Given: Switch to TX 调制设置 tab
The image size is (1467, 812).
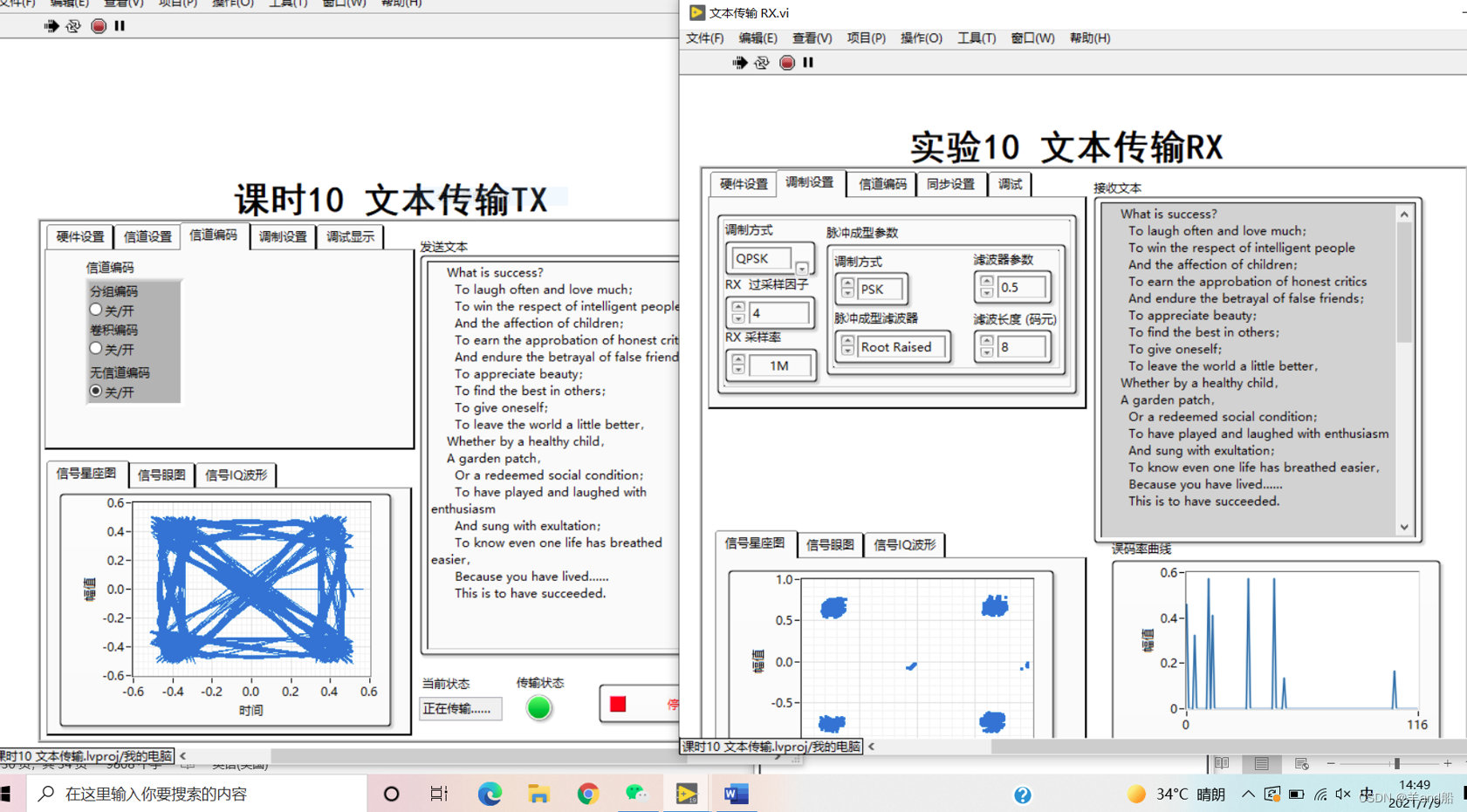Looking at the screenshot, I should tap(283, 236).
